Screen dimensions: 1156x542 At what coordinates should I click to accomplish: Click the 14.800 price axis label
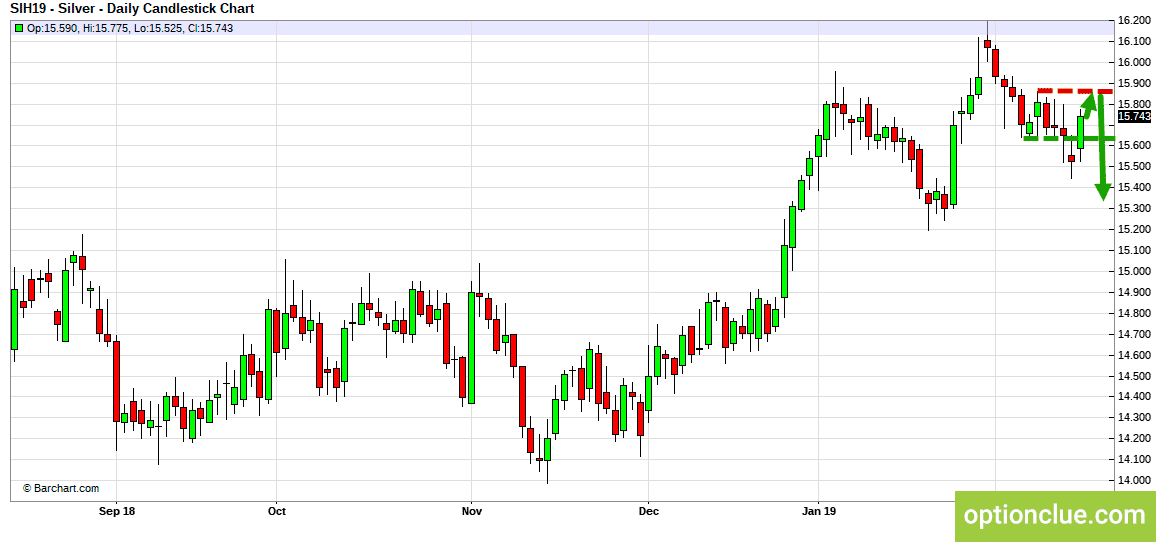click(1135, 313)
